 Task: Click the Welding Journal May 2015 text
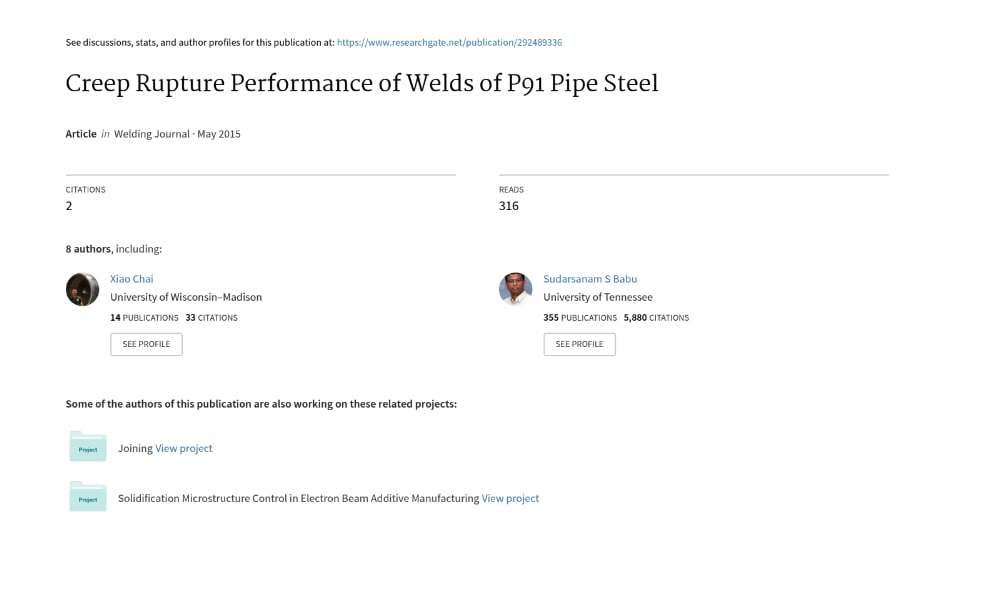click(177, 134)
